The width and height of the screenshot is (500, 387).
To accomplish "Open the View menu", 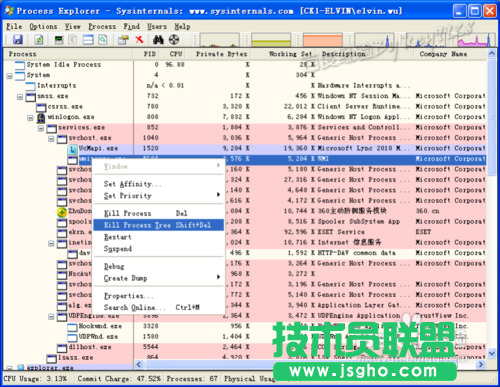I will click(x=73, y=26).
